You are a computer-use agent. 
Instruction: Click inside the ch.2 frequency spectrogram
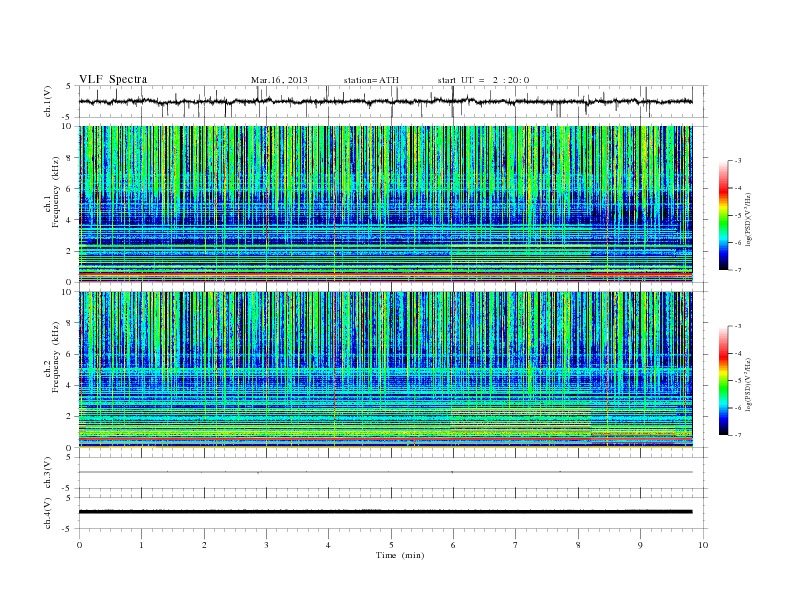[x=385, y=369]
